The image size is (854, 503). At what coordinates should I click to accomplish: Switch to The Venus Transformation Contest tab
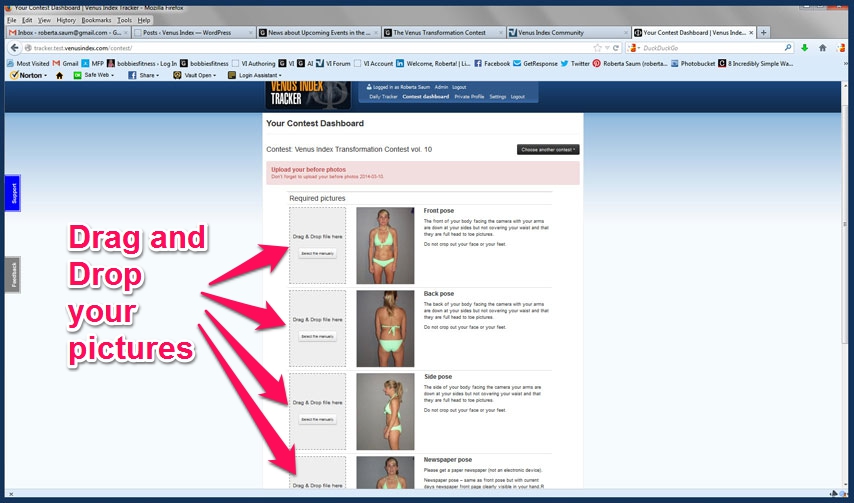click(443, 33)
